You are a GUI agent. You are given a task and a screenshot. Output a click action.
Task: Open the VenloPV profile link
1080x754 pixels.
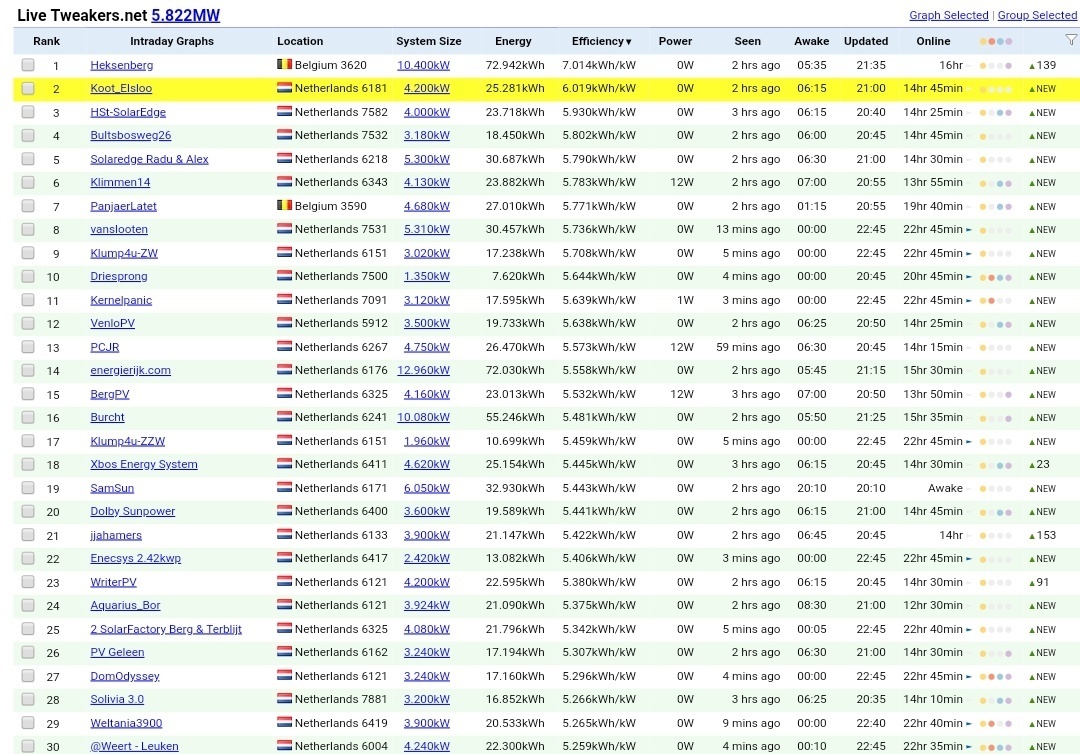coord(113,323)
